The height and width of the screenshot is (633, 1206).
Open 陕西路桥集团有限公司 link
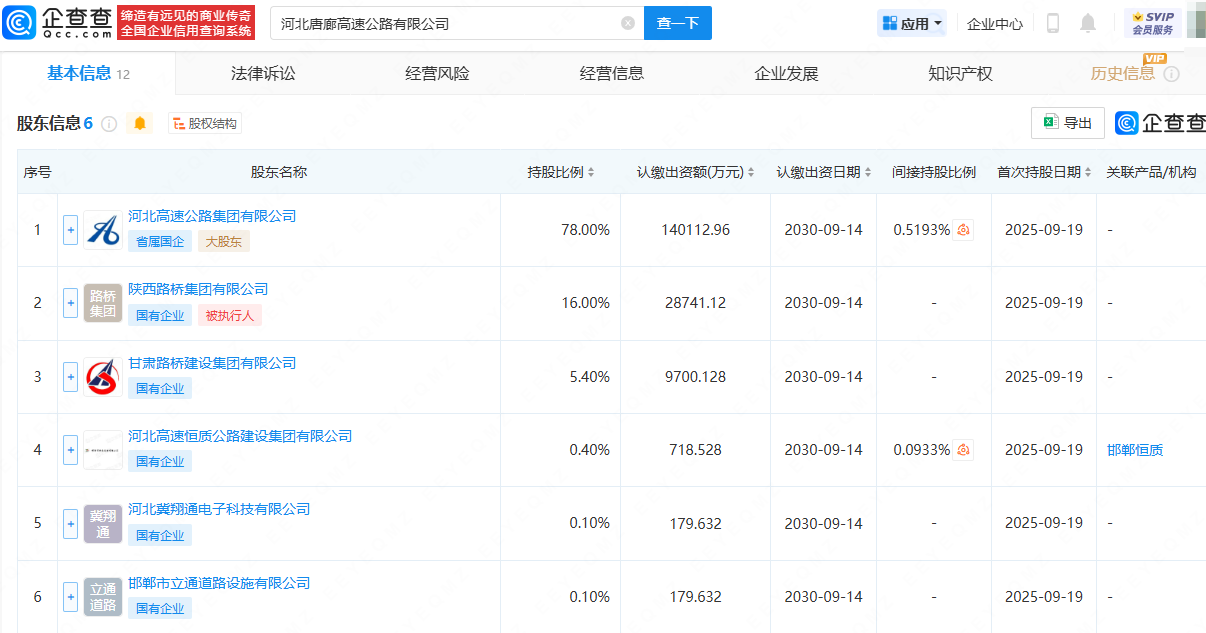(x=198, y=289)
